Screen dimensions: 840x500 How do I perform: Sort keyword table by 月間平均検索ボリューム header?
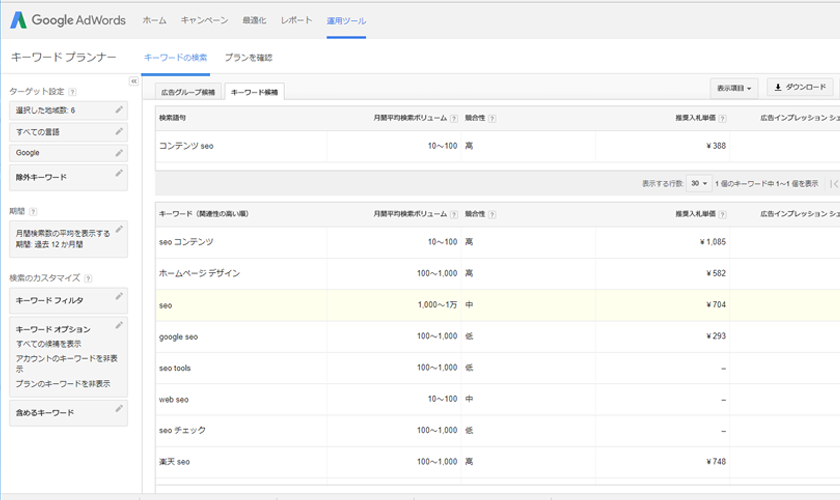click(x=410, y=214)
